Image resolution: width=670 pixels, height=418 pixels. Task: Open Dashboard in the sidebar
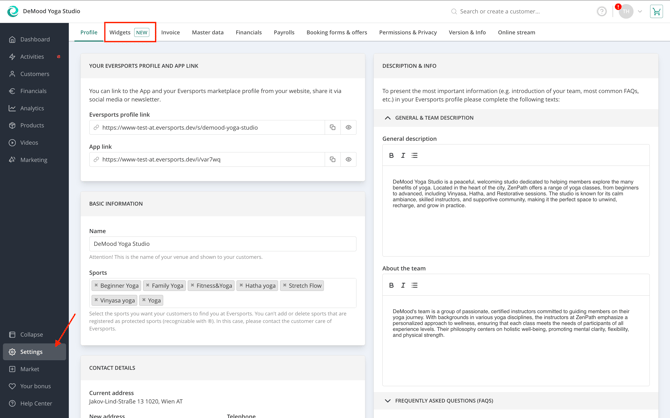(35, 39)
